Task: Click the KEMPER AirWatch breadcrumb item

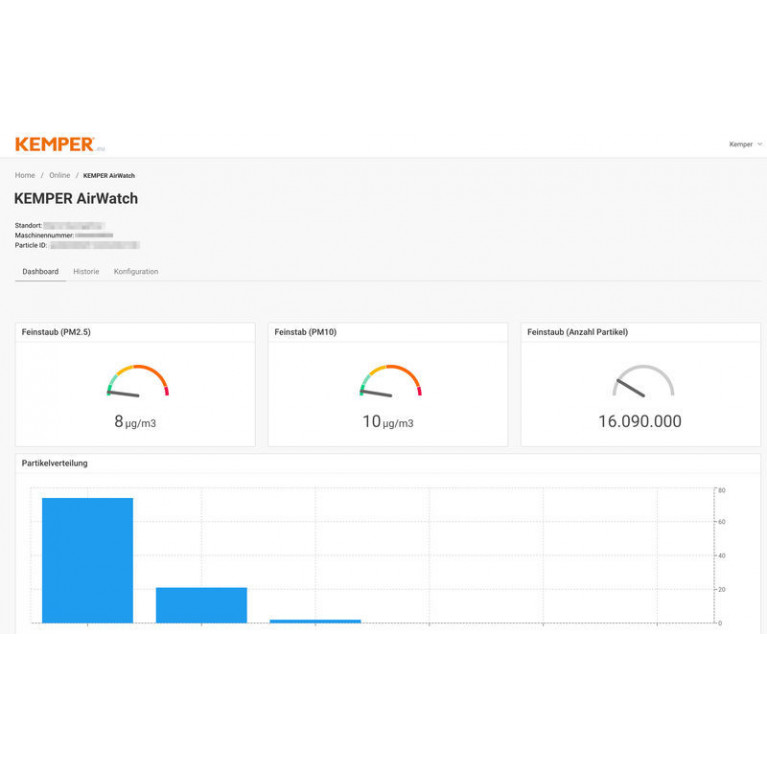Action: [109, 176]
